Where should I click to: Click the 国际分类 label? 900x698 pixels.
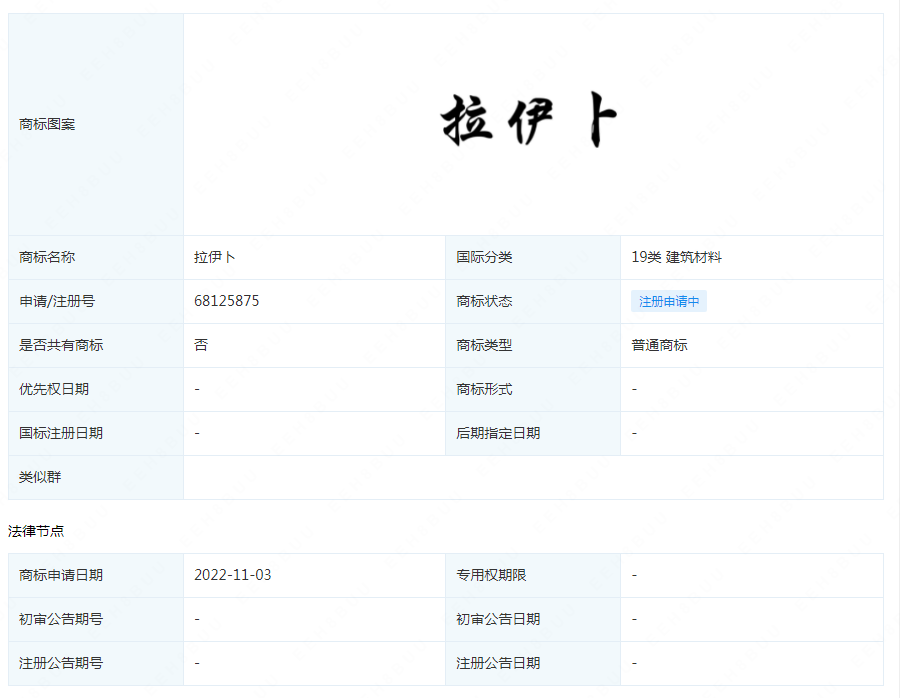(x=484, y=257)
